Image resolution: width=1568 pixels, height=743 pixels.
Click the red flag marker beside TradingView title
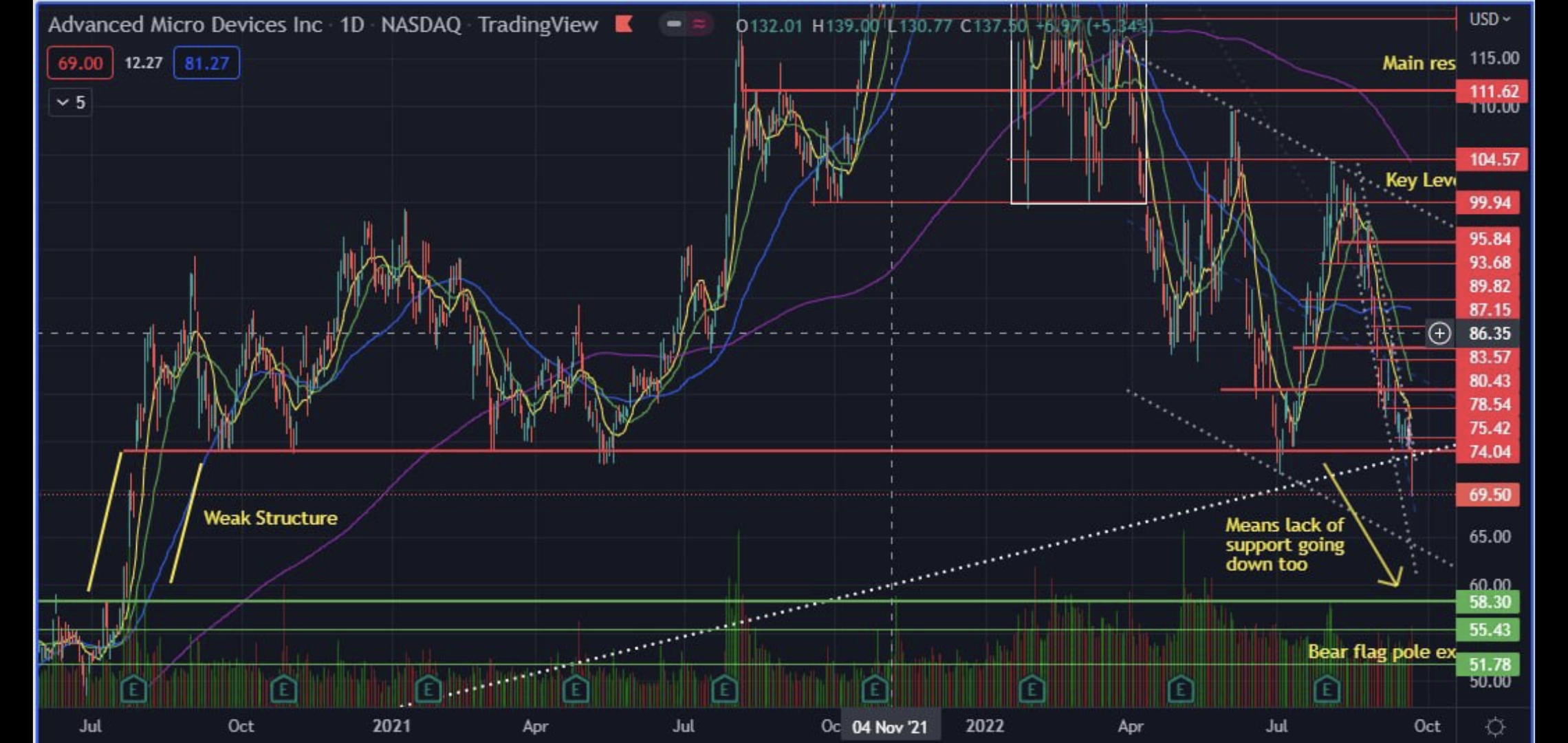pos(623,25)
